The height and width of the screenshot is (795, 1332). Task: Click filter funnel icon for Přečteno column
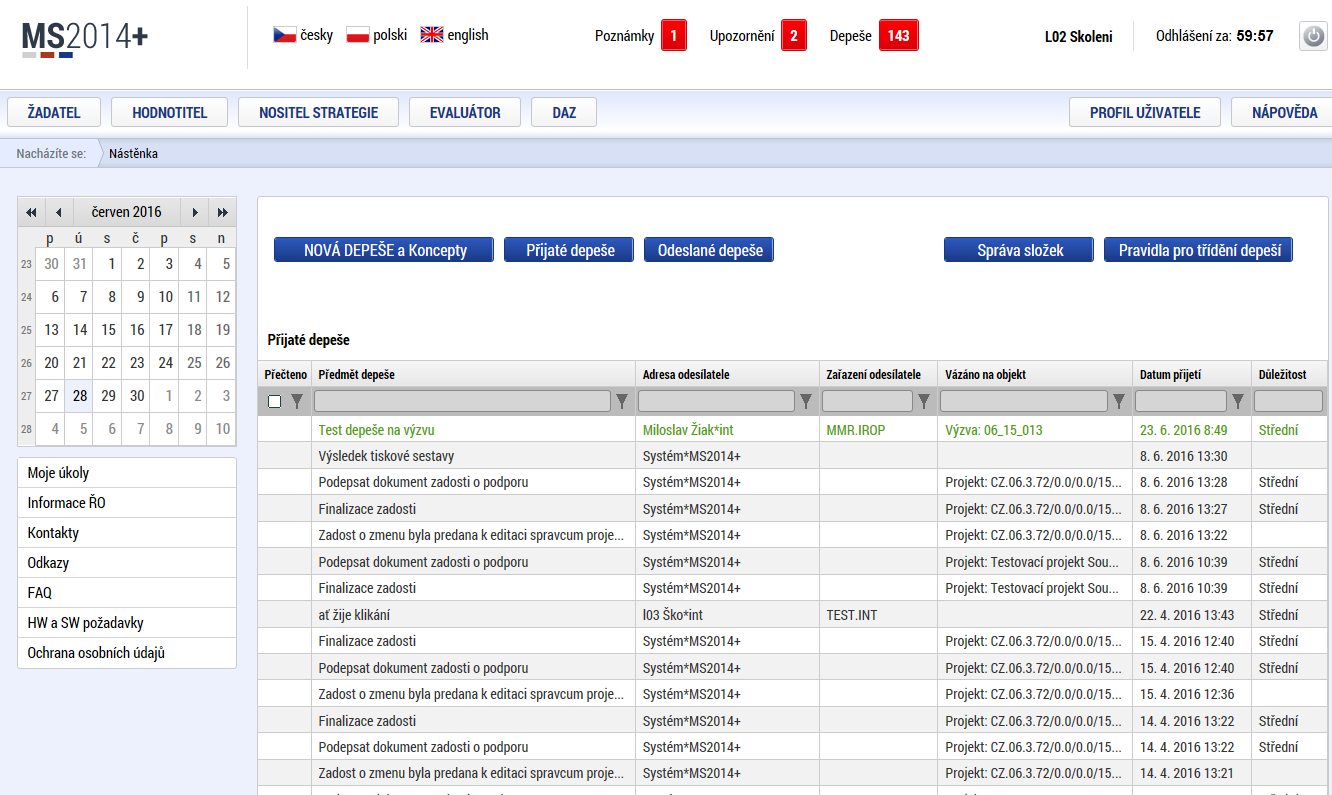(296, 402)
